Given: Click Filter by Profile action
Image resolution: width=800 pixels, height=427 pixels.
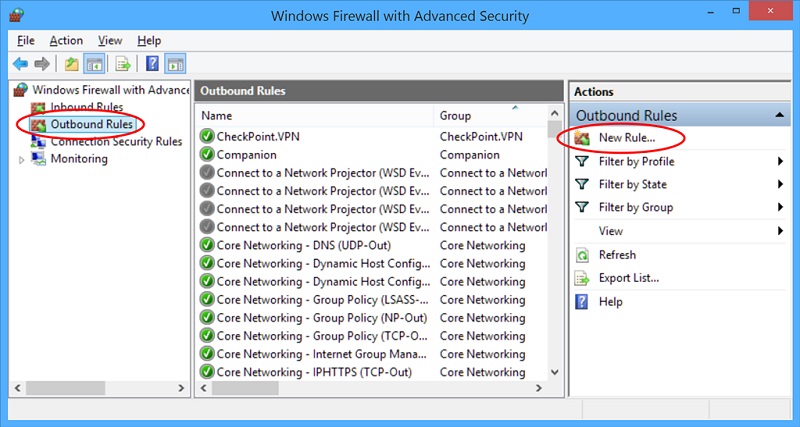Looking at the screenshot, I should tap(636, 161).
